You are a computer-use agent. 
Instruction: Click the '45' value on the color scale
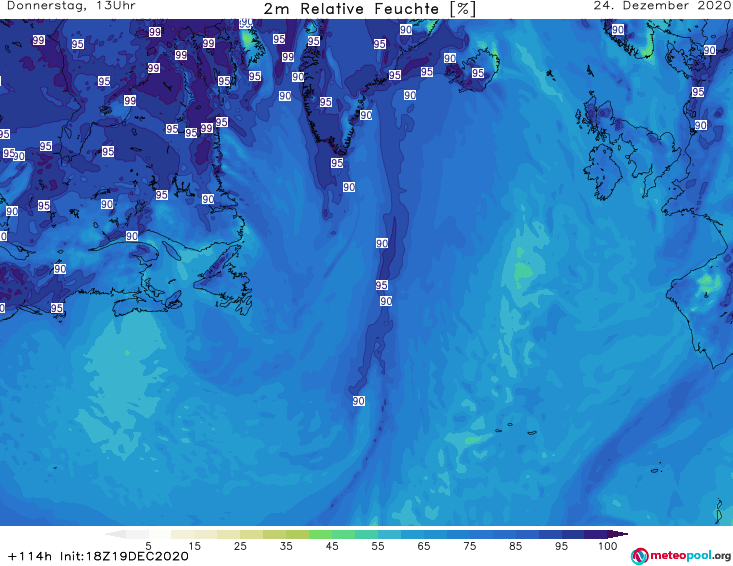pos(332,546)
